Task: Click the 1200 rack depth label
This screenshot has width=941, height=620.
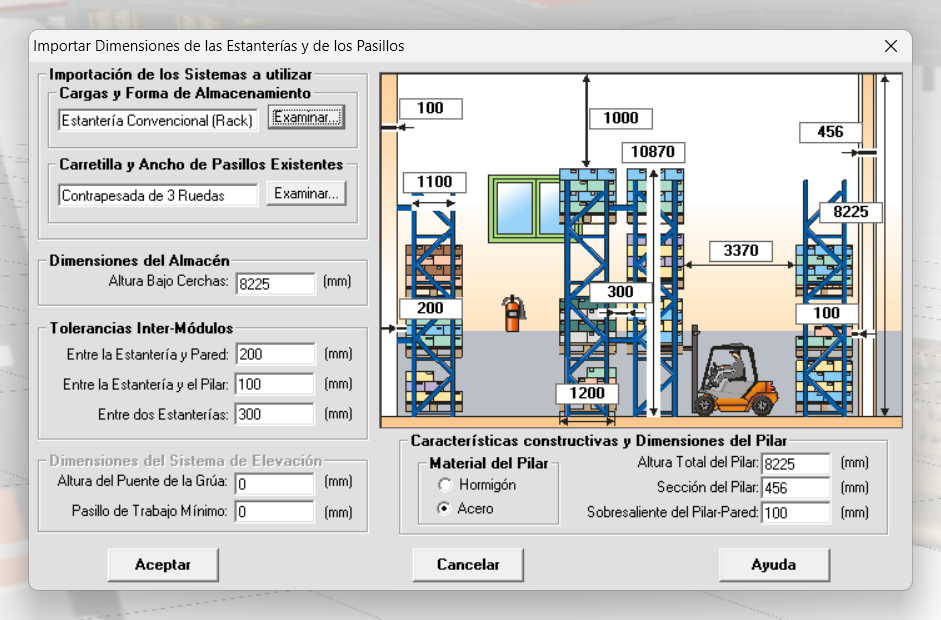Action: [x=587, y=393]
